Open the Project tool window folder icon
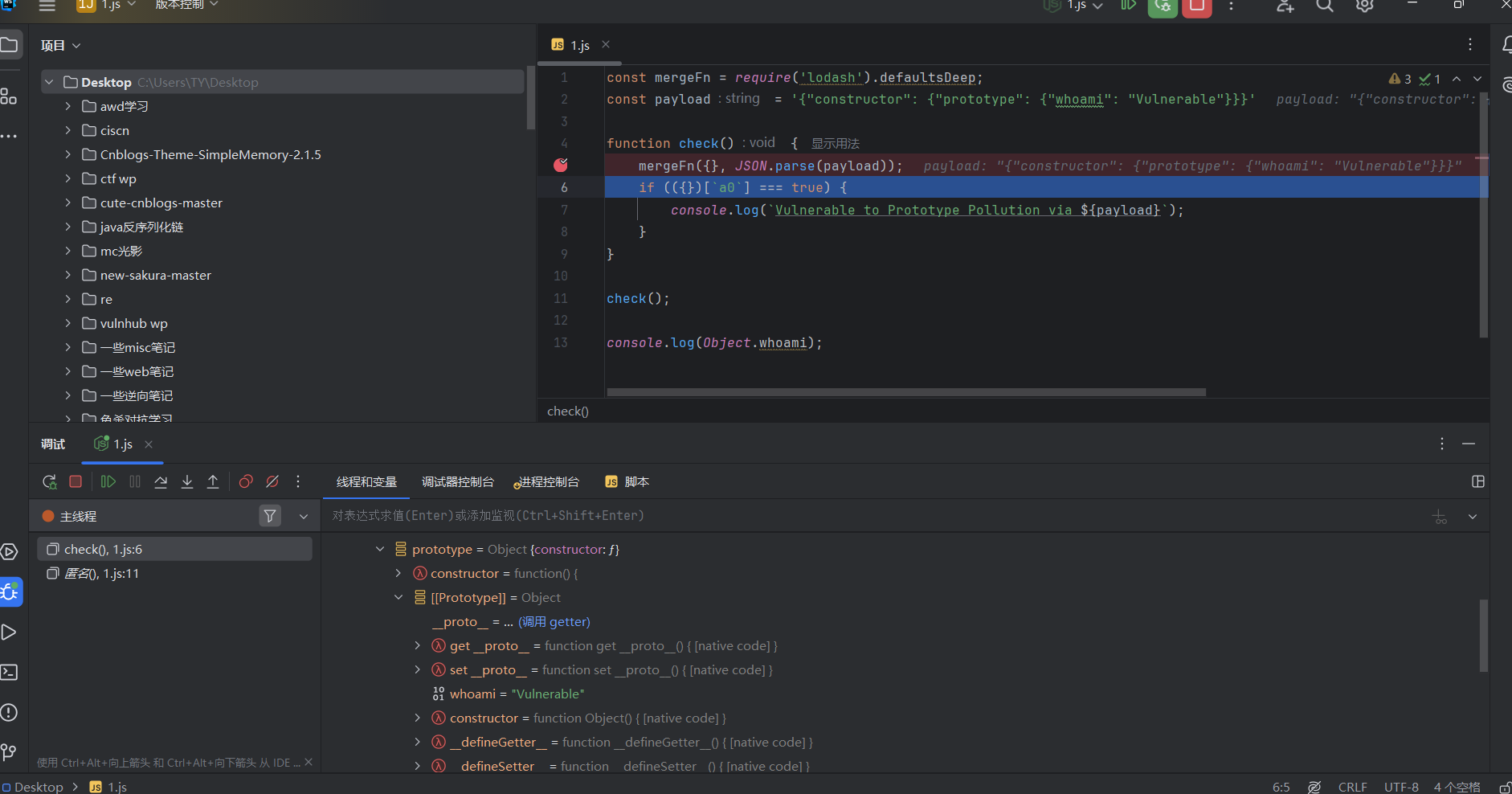Screen dimensions: 1512x794 [10, 45]
